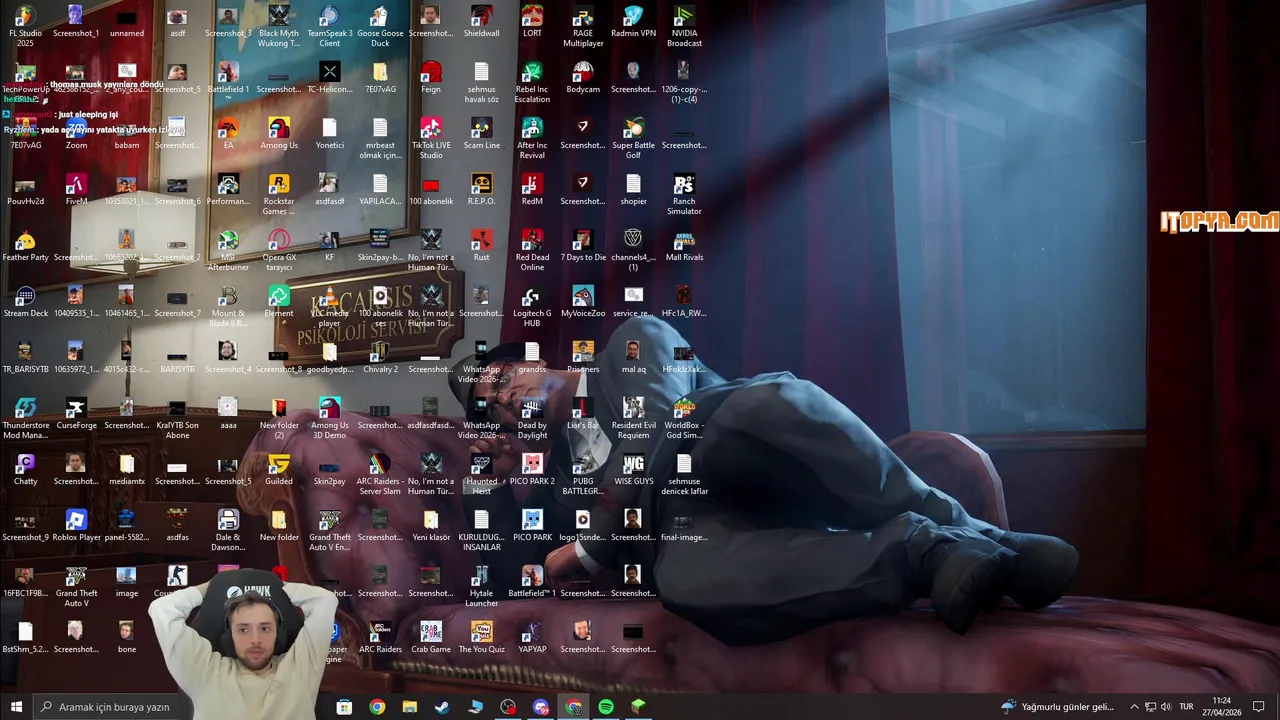Click the Opera GX tarayıcı shortcut

[279, 250]
